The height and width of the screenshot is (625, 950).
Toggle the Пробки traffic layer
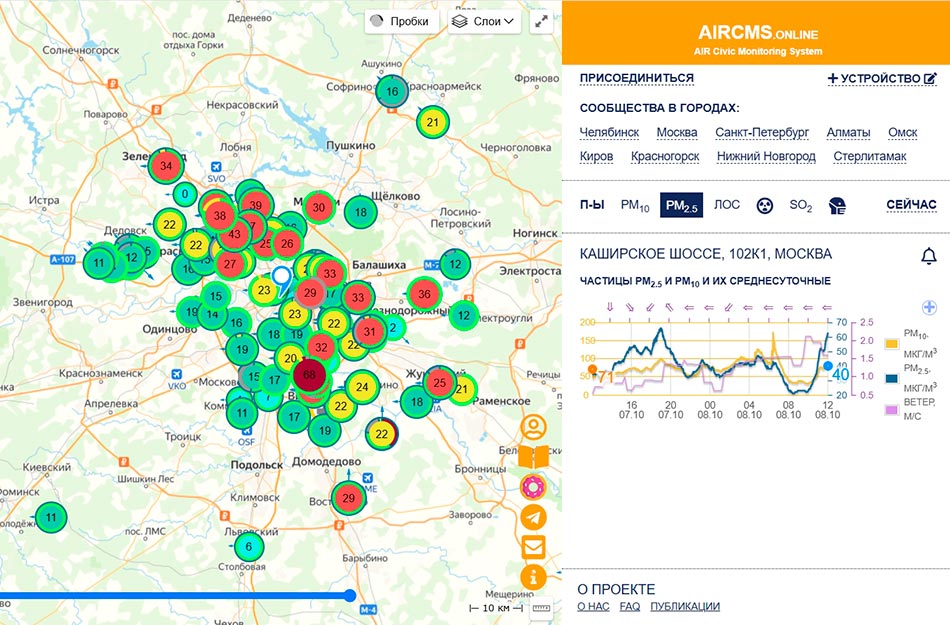tap(400, 21)
